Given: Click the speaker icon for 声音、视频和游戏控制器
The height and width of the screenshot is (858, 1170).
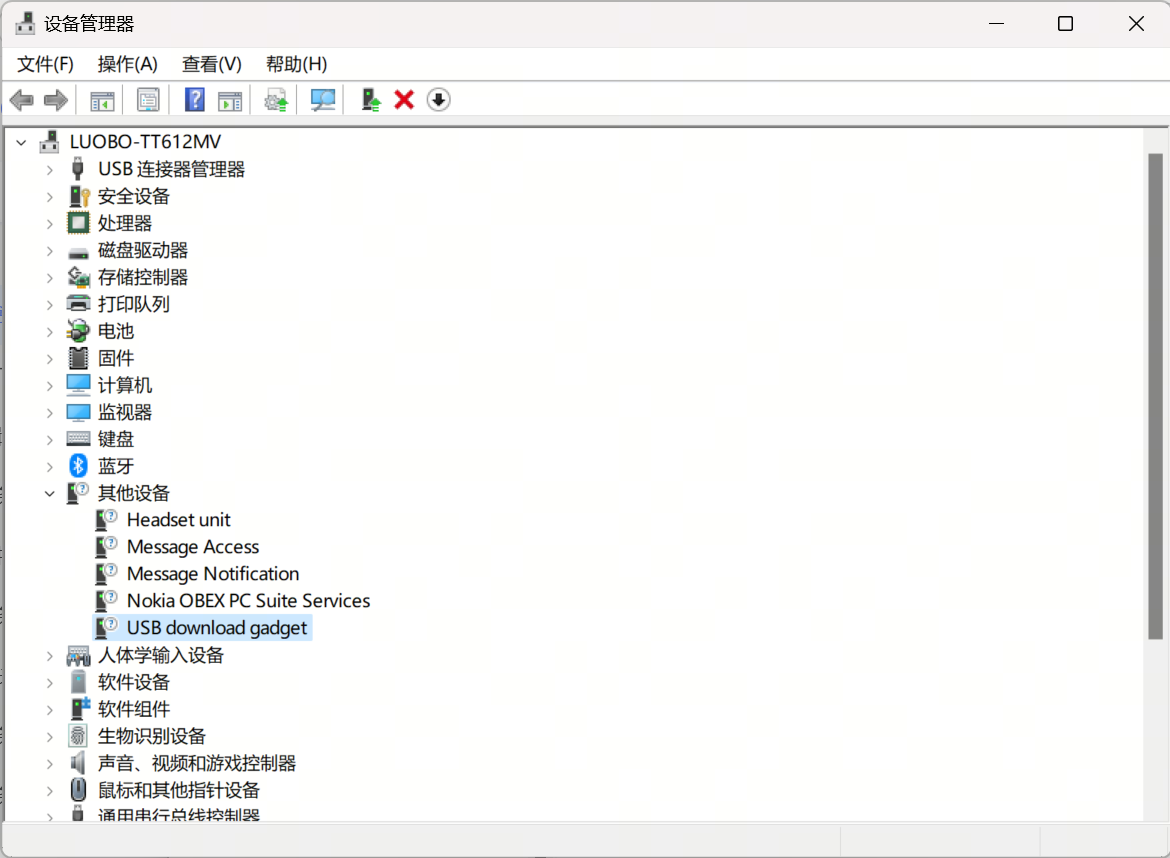Looking at the screenshot, I should click(78, 763).
